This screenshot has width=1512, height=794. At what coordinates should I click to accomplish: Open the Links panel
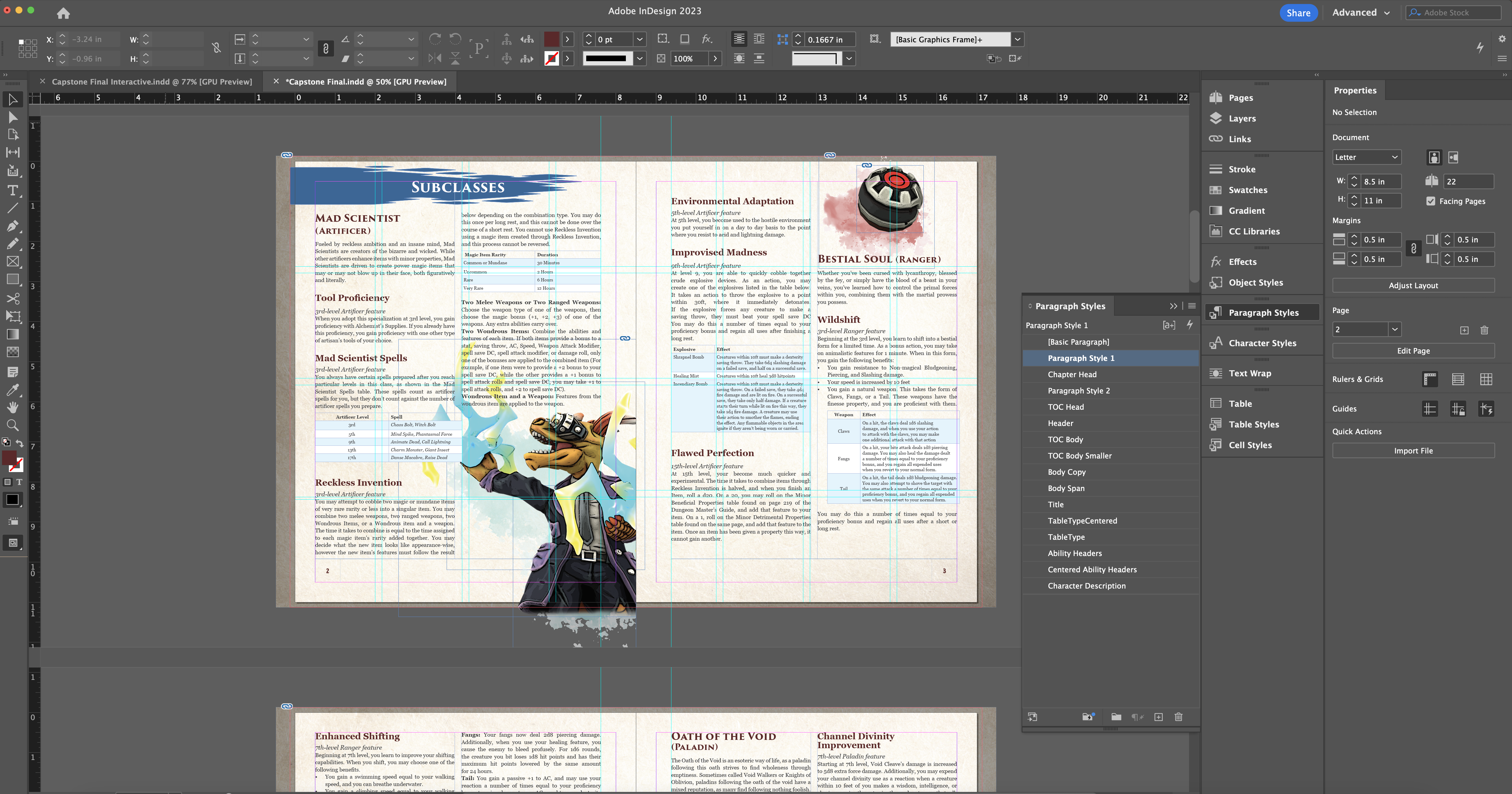[1240, 139]
